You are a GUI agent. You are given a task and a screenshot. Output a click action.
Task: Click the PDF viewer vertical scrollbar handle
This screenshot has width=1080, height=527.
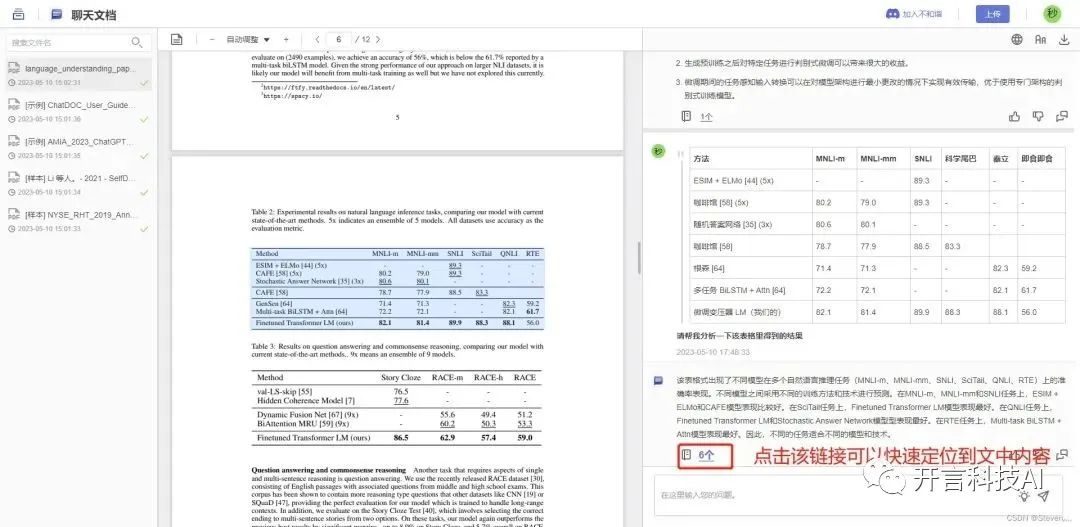(638, 259)
